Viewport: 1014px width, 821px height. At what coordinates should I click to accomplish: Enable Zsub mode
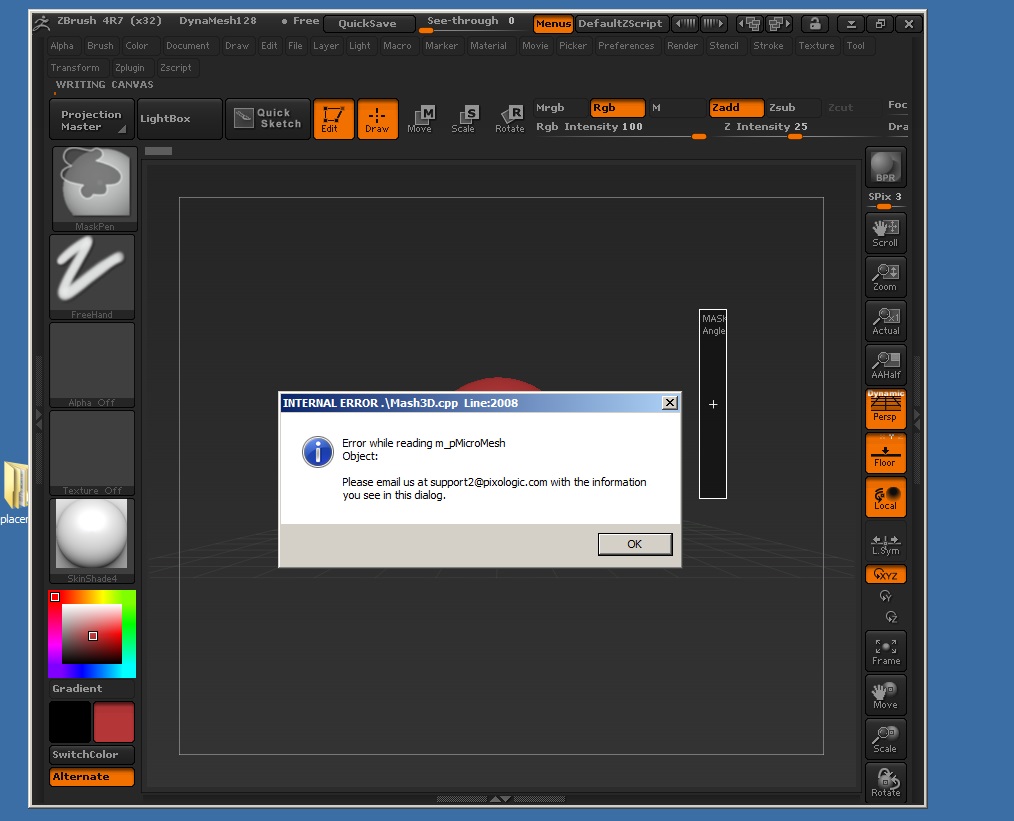pos(793,107)
